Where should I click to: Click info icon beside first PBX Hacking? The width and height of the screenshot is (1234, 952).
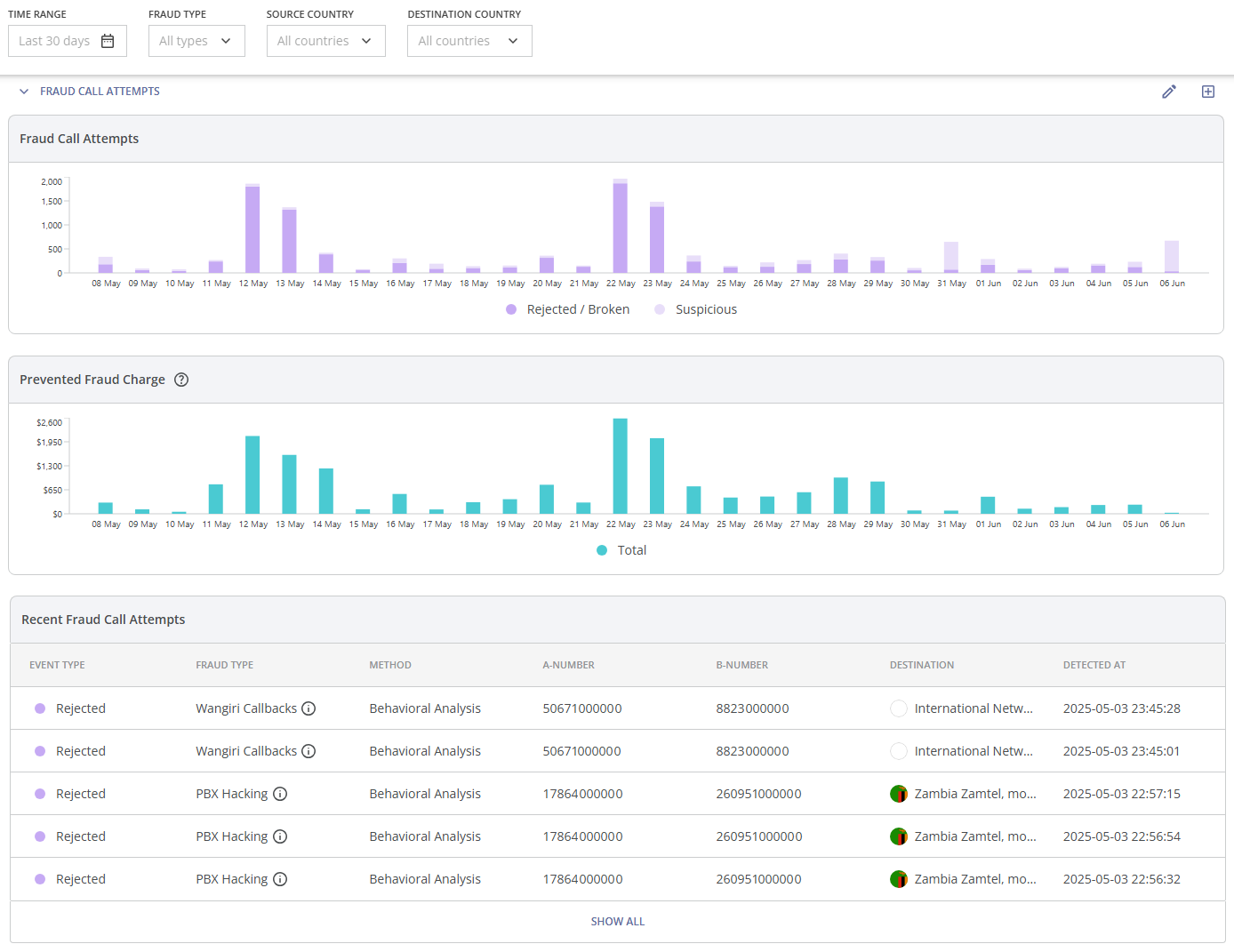click(280, 794)
